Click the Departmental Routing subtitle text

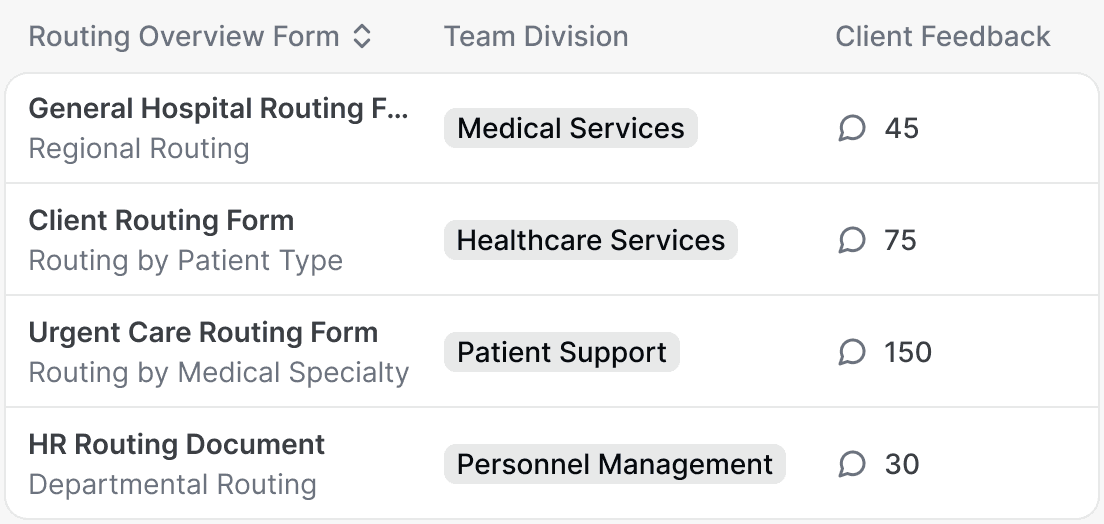(172, 485)
